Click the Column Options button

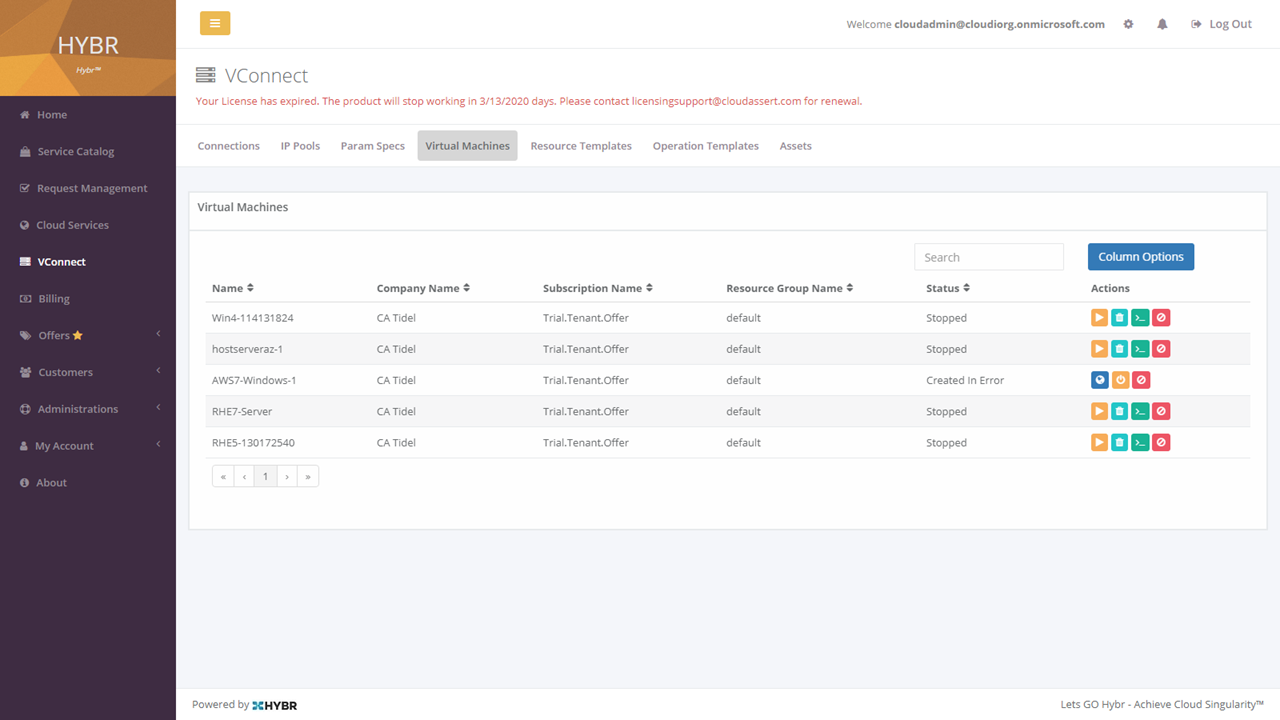click(1141, 257)
